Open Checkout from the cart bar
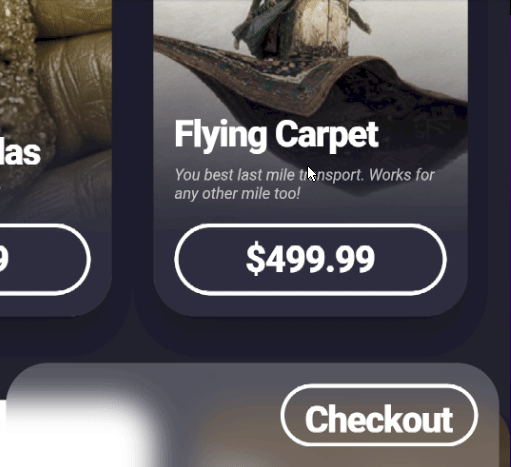 click(x=379, y=415)
